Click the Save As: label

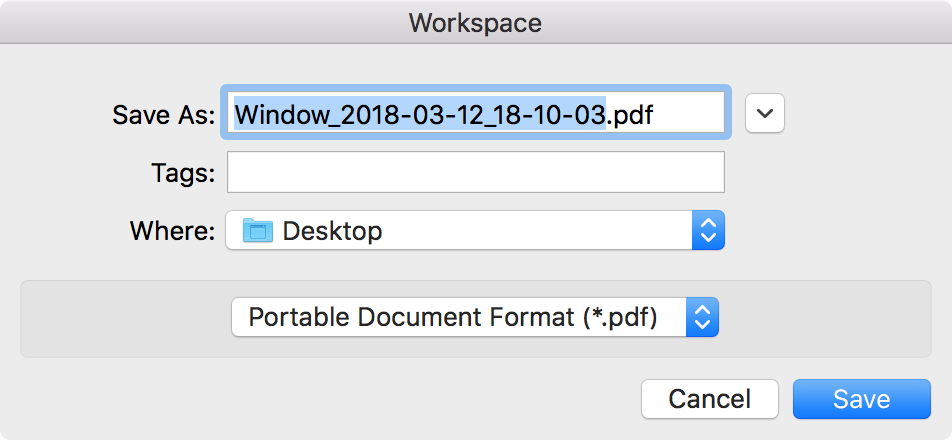click(x=164, y=114)
